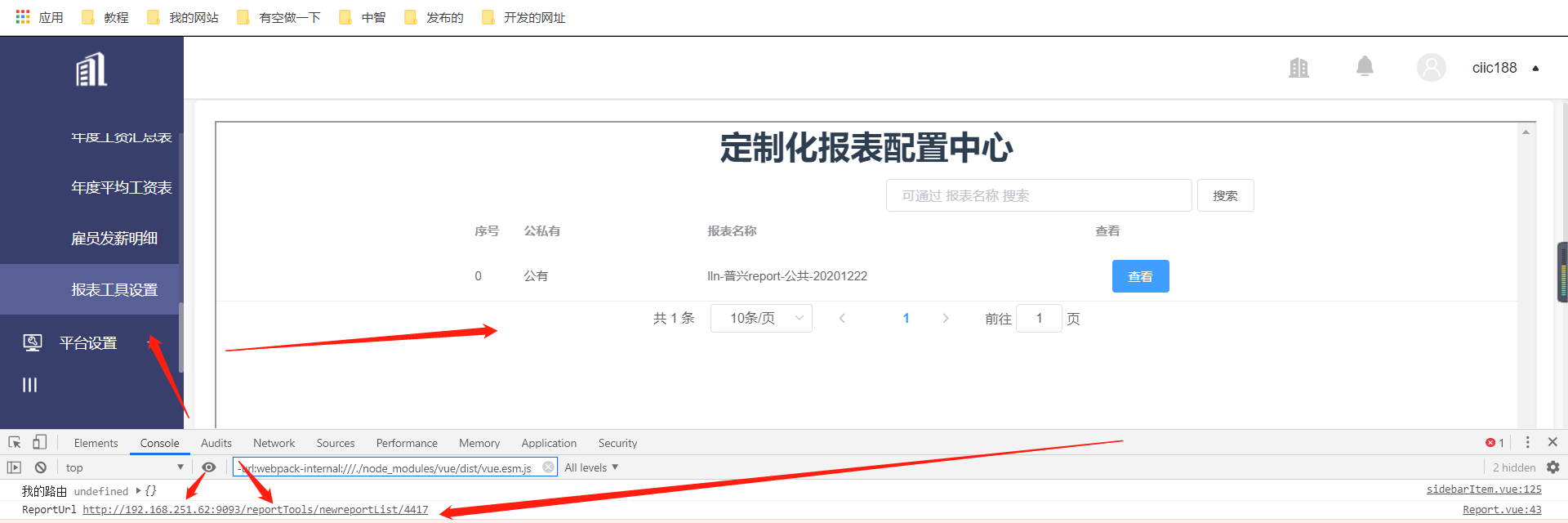
Task: Click the 报表名称 column header
Action: coord(732,231)
